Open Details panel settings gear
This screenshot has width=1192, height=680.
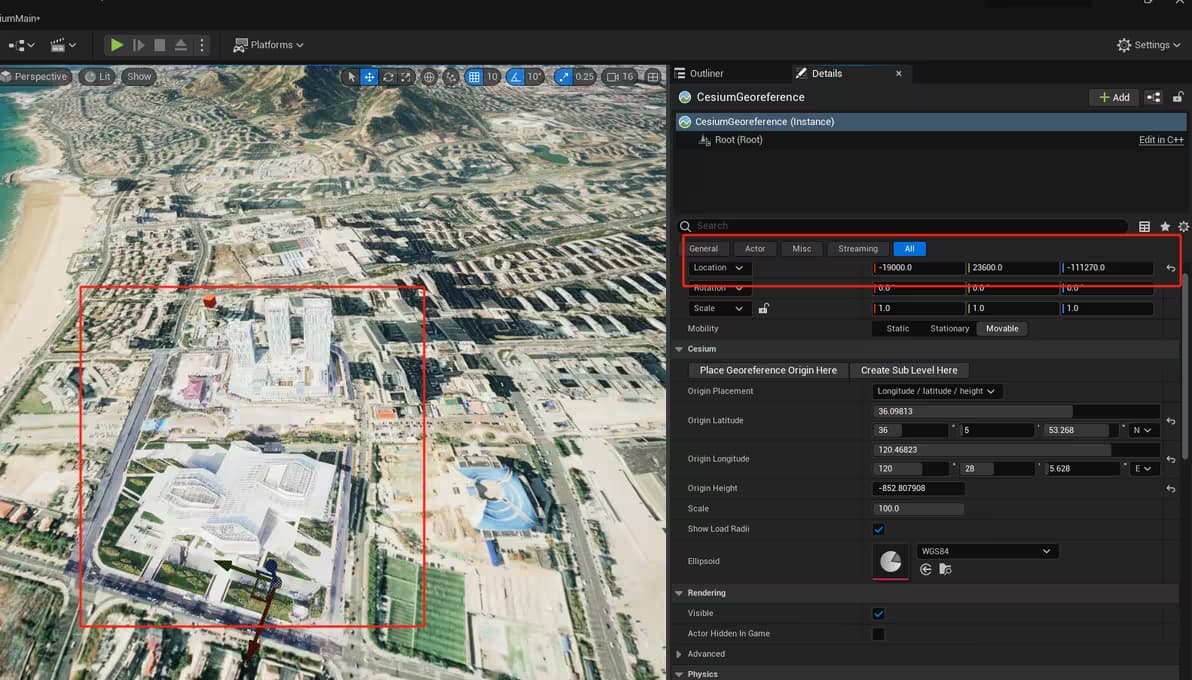[x=1183, y=227]
